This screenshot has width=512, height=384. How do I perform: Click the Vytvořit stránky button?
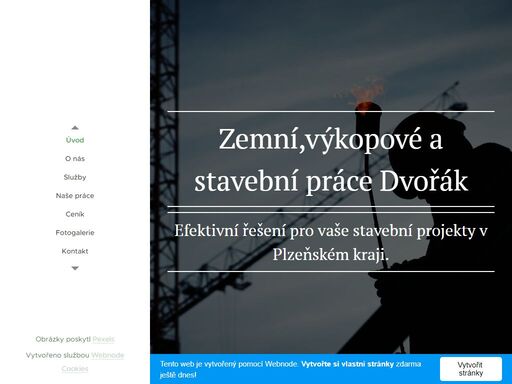pyautogui.click(x=471, y=369)
